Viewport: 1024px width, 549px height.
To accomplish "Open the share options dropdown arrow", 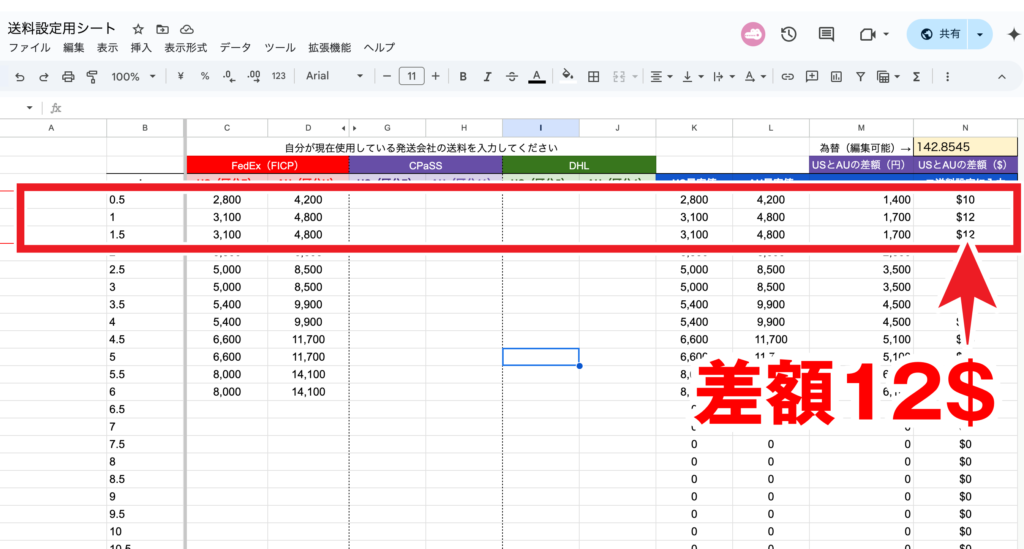I will point(980,34).
